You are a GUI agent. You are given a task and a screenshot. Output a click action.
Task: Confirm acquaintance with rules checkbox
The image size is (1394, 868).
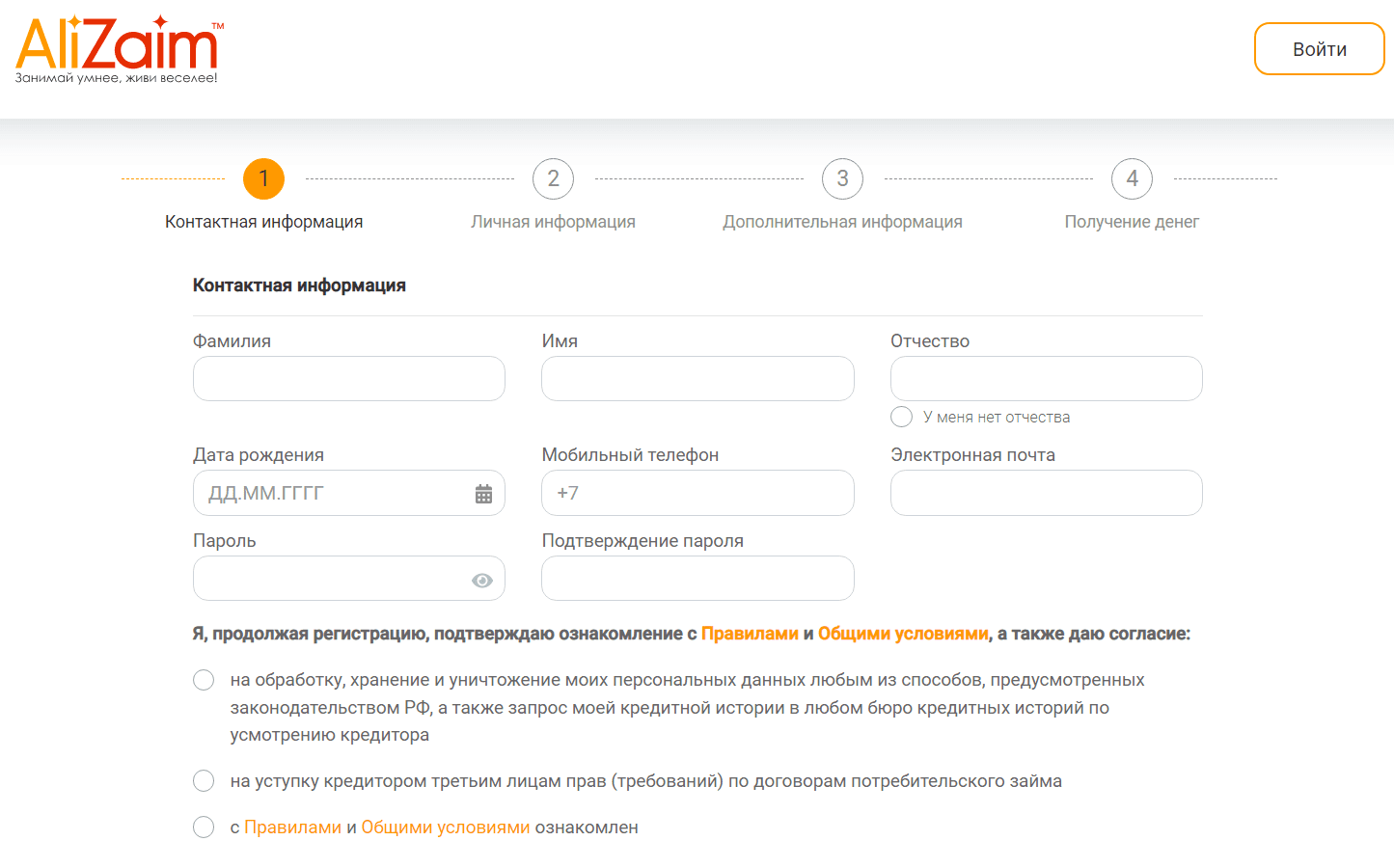coord(204,827)
